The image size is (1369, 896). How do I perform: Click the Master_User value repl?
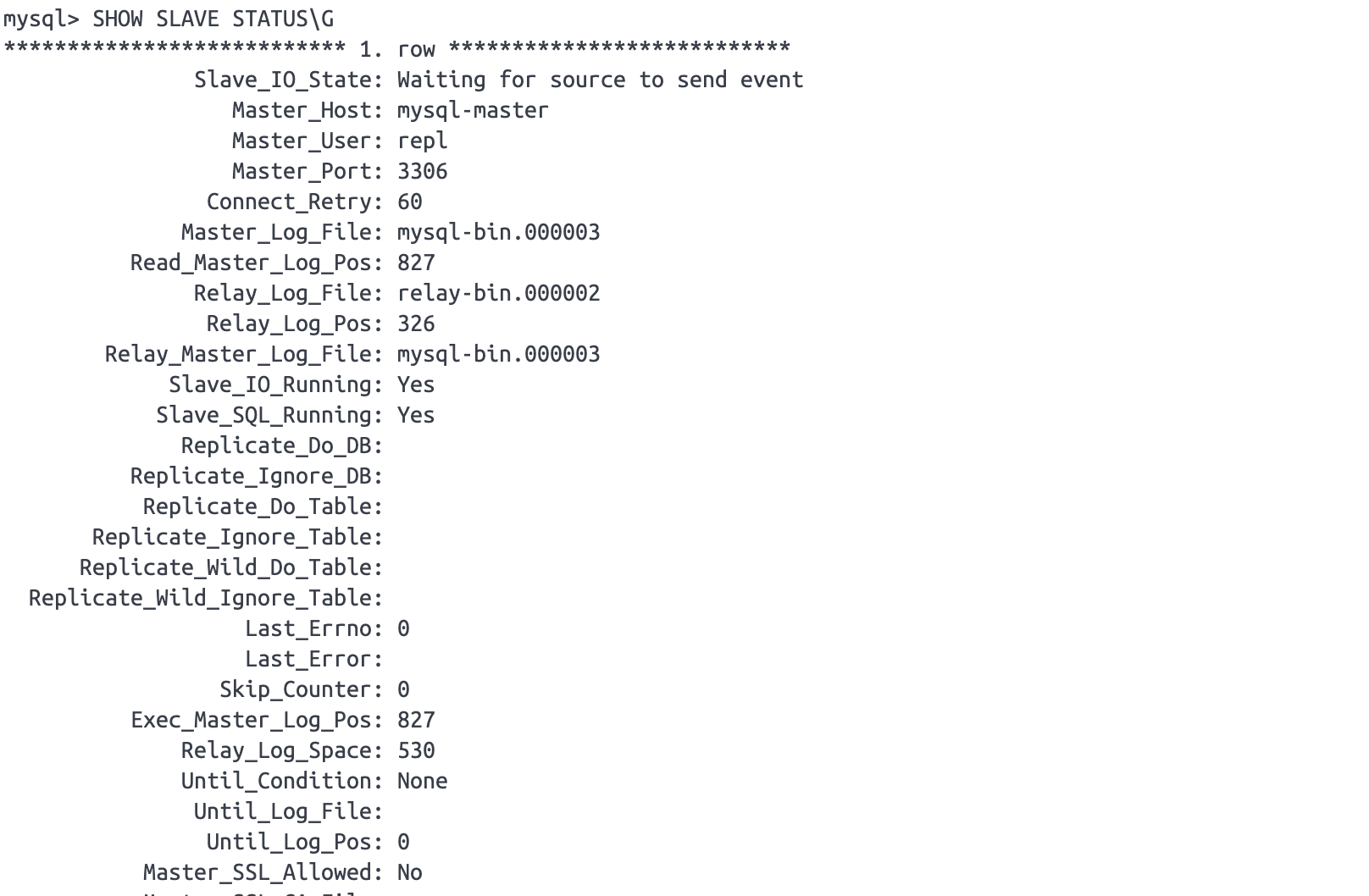(422, 141)
